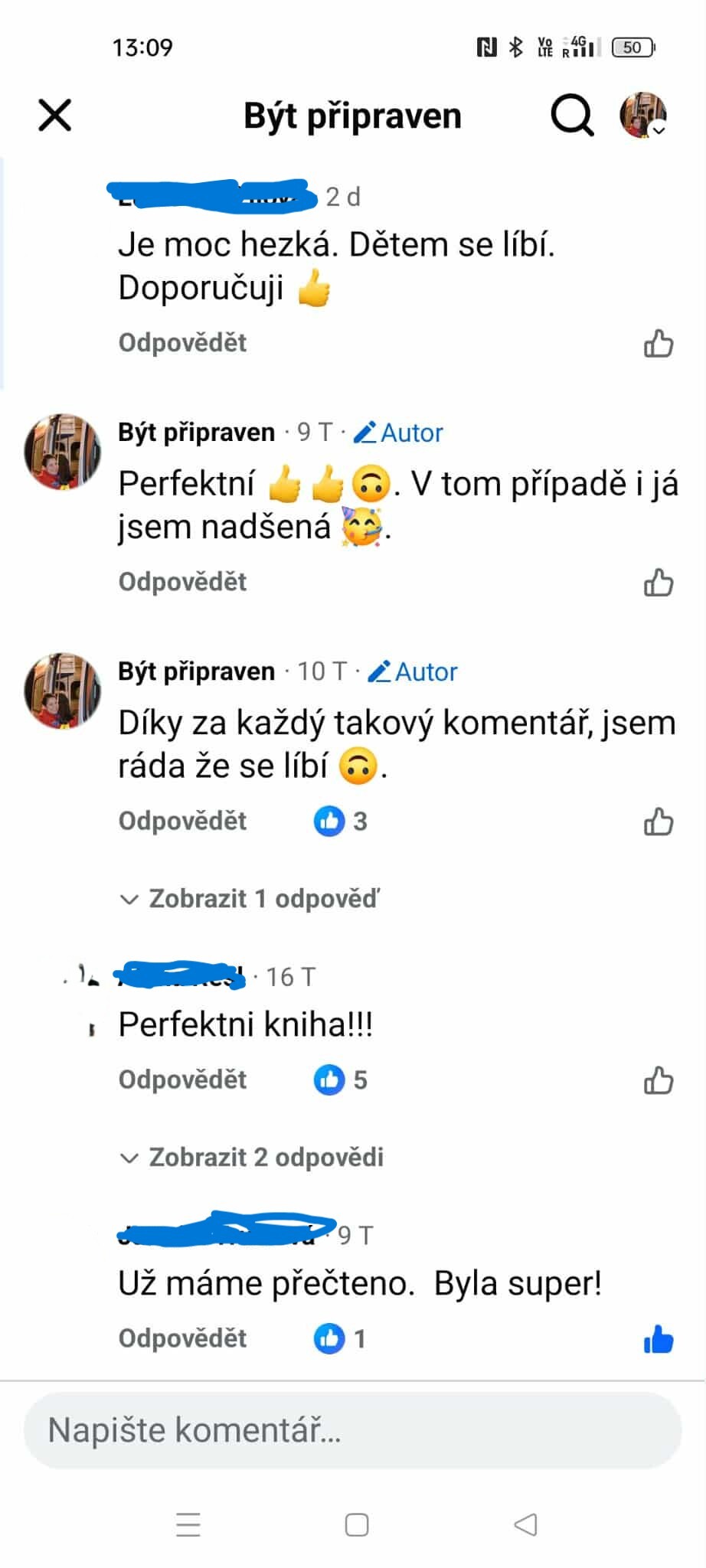Tap the search magnifier icon
Viewport: 706px width, 1568px height.
click(x=572, y=116)
